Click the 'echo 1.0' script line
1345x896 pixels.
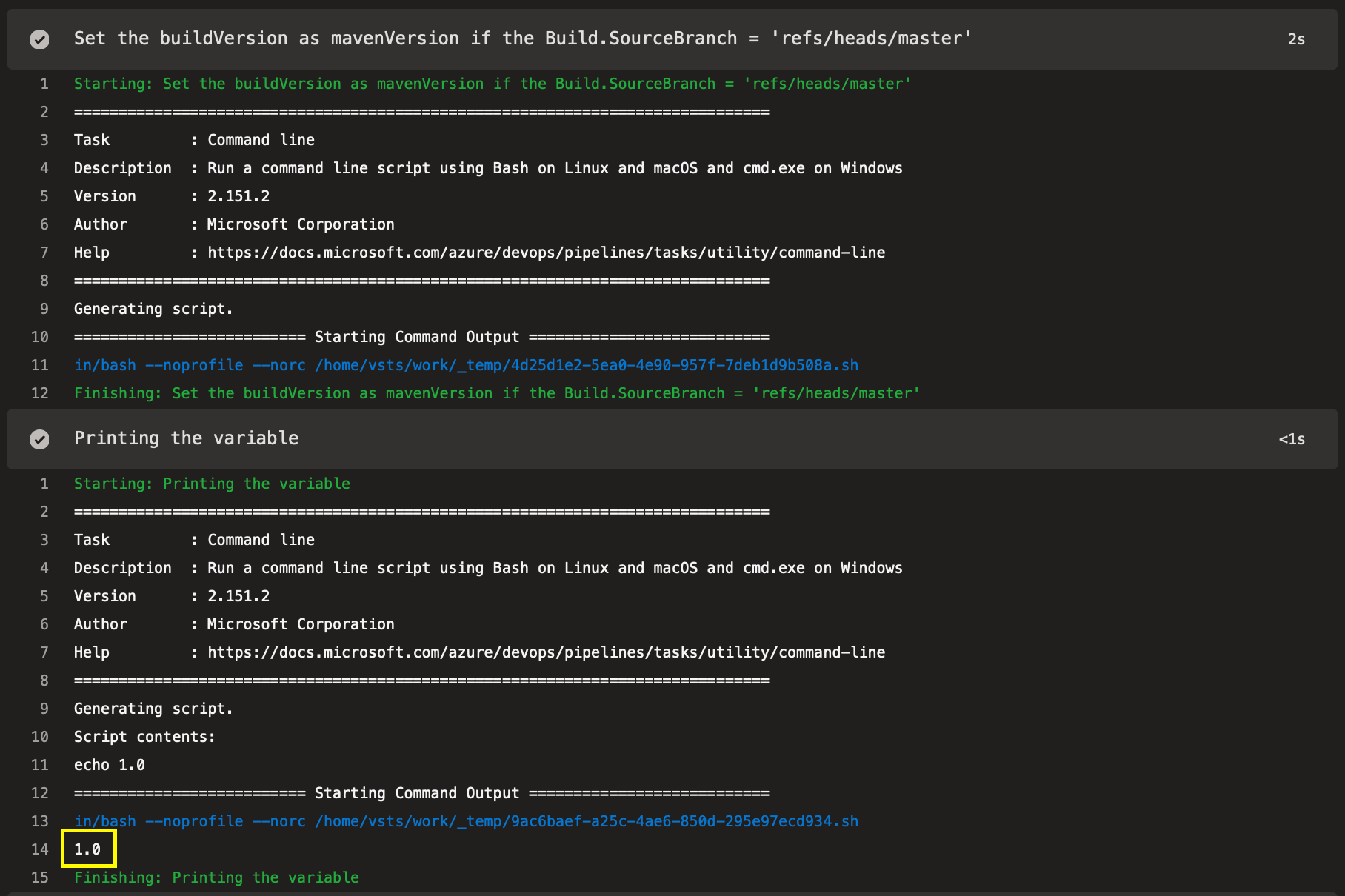110,765
